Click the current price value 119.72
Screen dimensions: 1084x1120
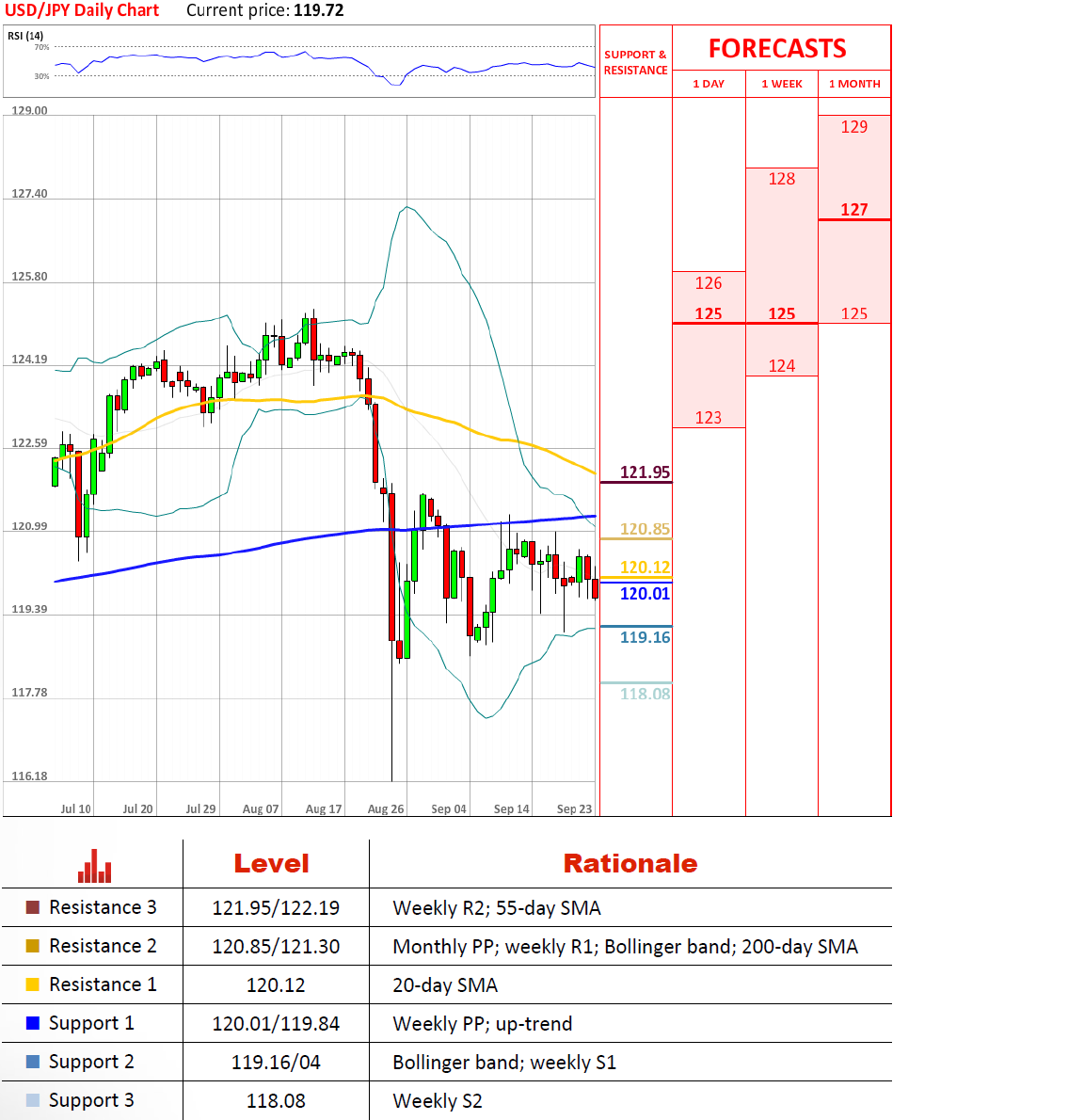(x=318, y=10)
